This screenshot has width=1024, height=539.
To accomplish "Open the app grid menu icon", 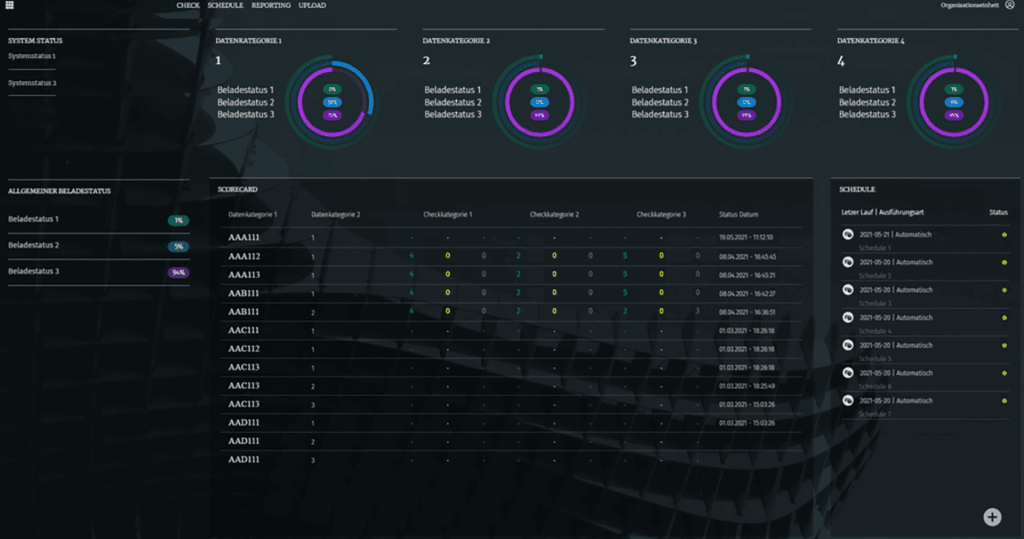I will pos(9,5).
